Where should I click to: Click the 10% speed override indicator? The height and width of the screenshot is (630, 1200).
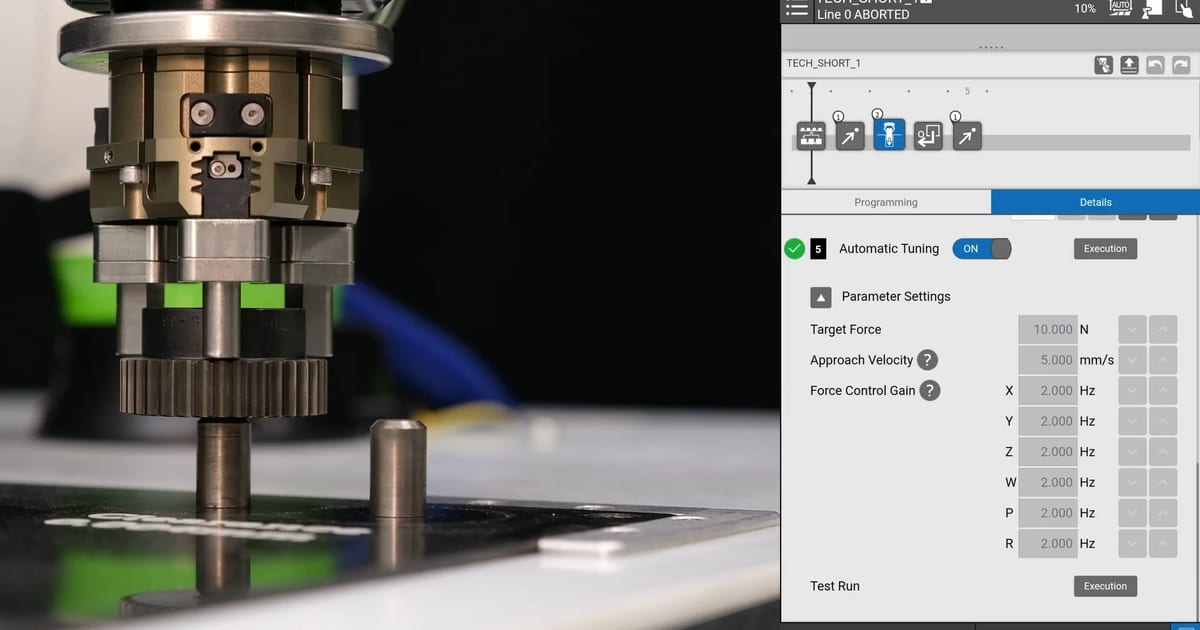[1085, 8]
